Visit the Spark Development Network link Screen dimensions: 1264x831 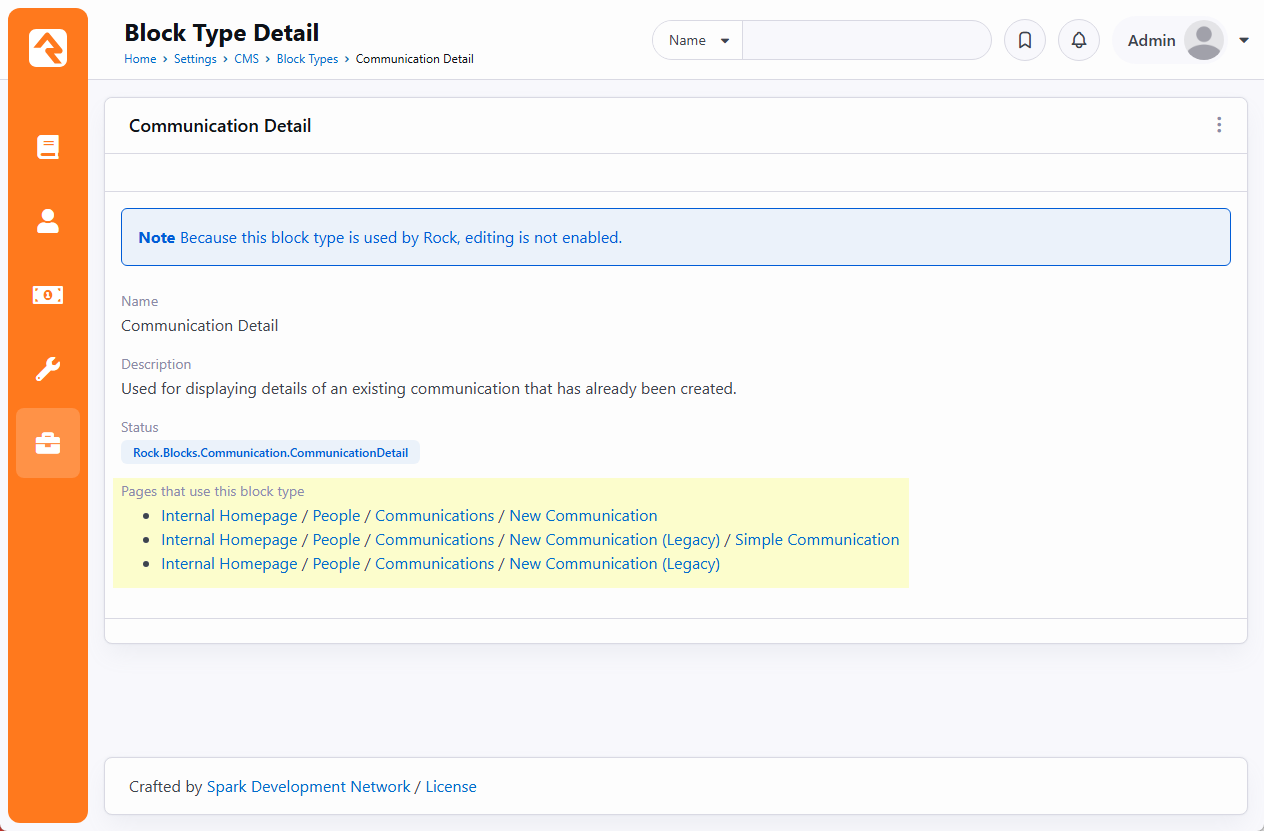pyautogui.click(x=308, y=786)
